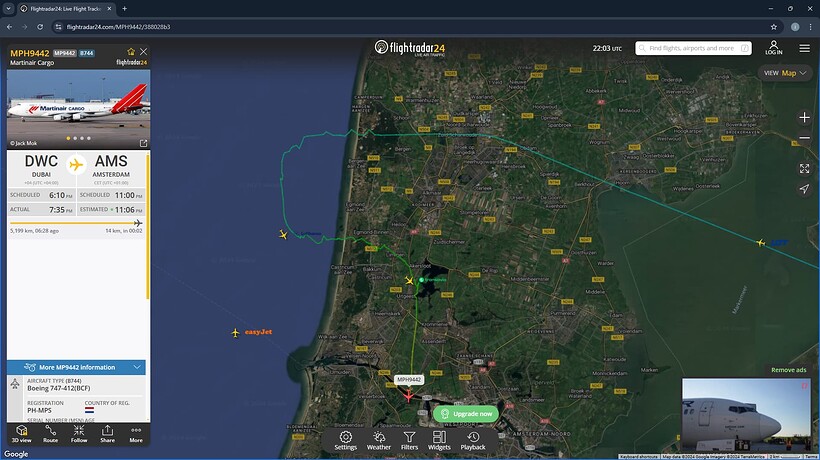Select the Lufthansa aircraft over the sea

(283, 235)
